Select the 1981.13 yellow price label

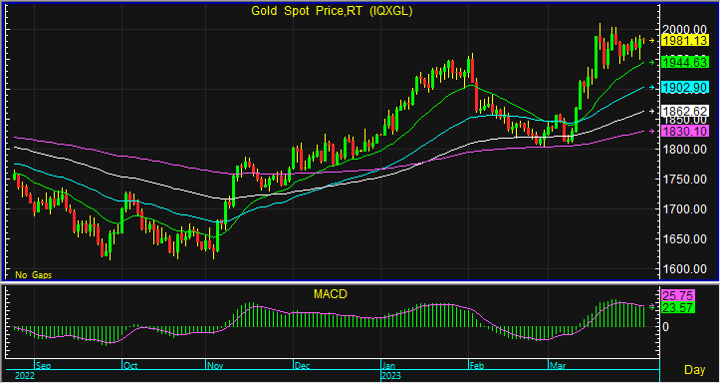(x=685, y=41)
